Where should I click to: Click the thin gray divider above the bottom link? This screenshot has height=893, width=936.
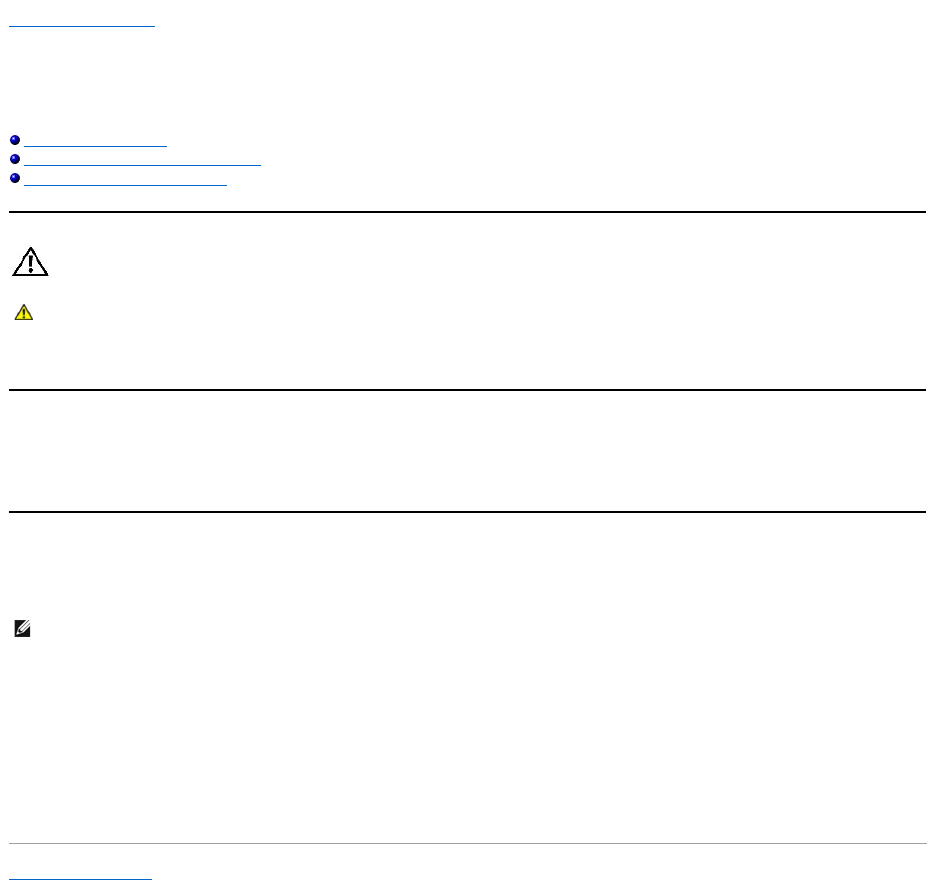pyautogui.click(x=468, y=844)
